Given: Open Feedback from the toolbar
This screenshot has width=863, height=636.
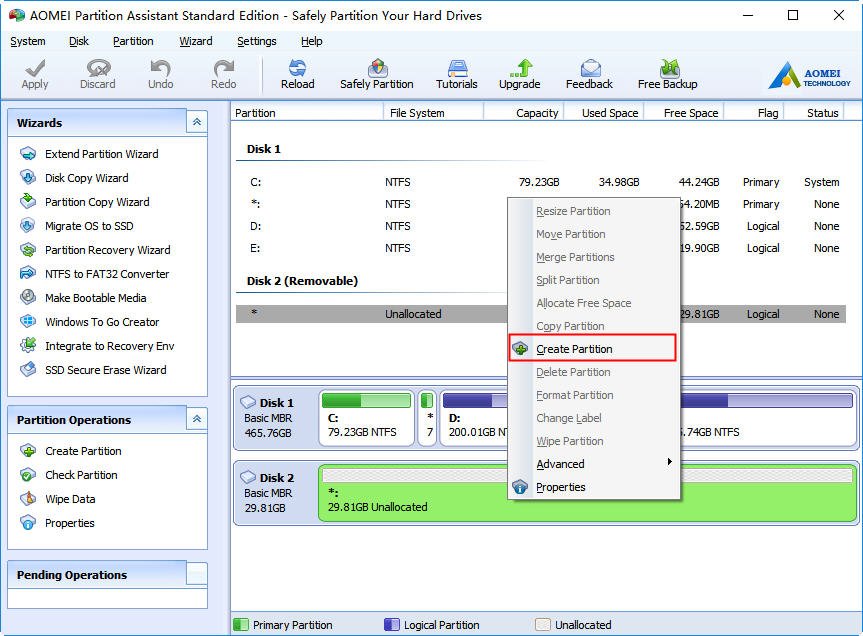Looking at the screenshot, I should 589,74.
